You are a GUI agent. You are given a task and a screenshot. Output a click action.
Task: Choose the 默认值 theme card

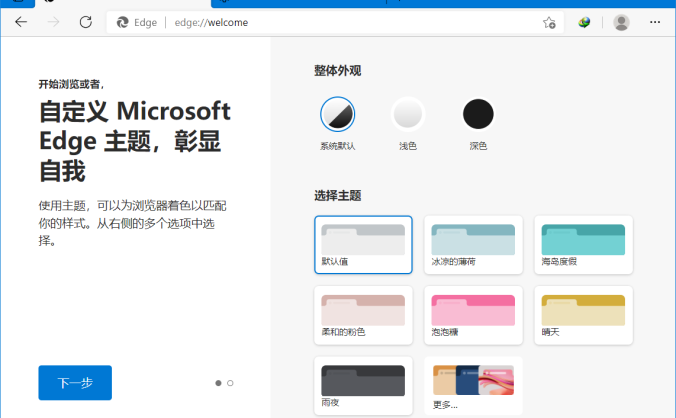point(363,245)
